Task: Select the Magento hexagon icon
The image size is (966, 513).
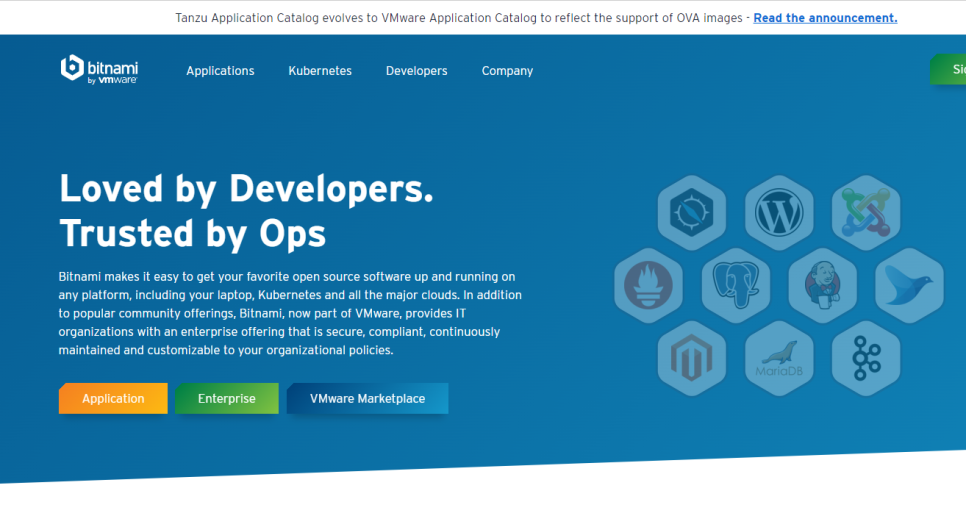Action: click(692, 358)
